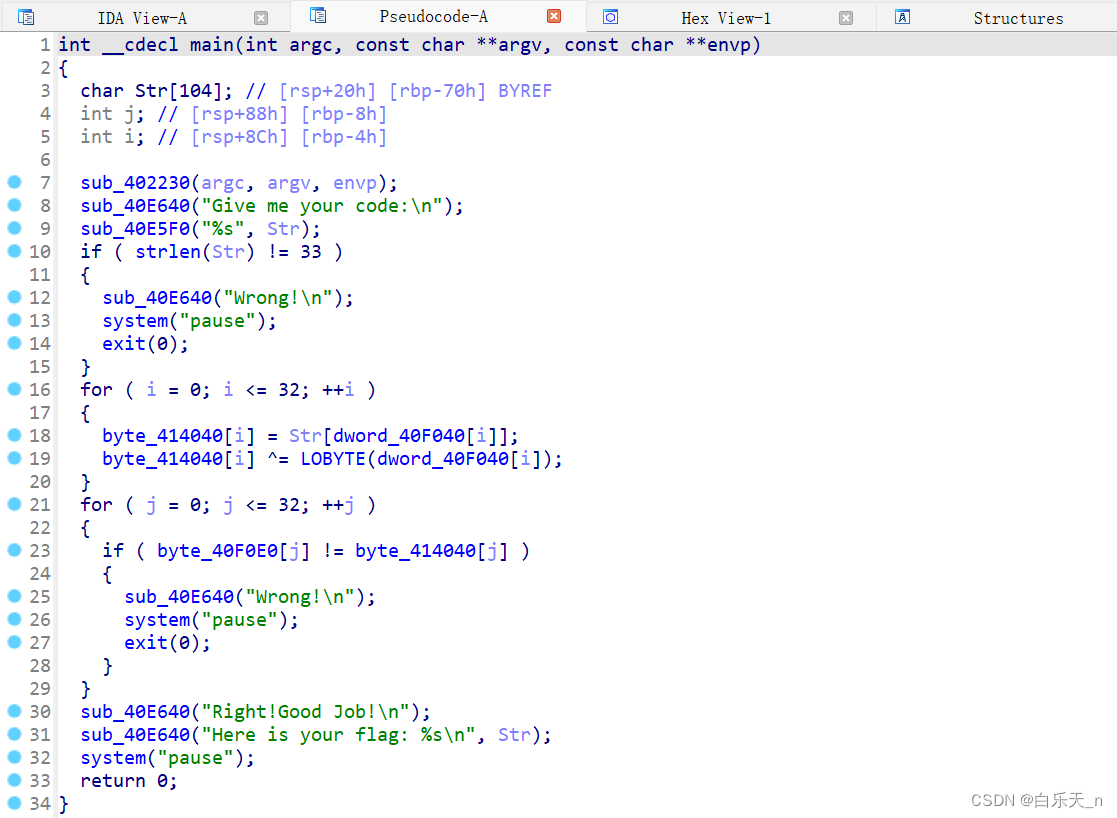This screenshot has height=818, width=1117.
Task: Click the return 0 statement
Action: click(x=129, y=781)
